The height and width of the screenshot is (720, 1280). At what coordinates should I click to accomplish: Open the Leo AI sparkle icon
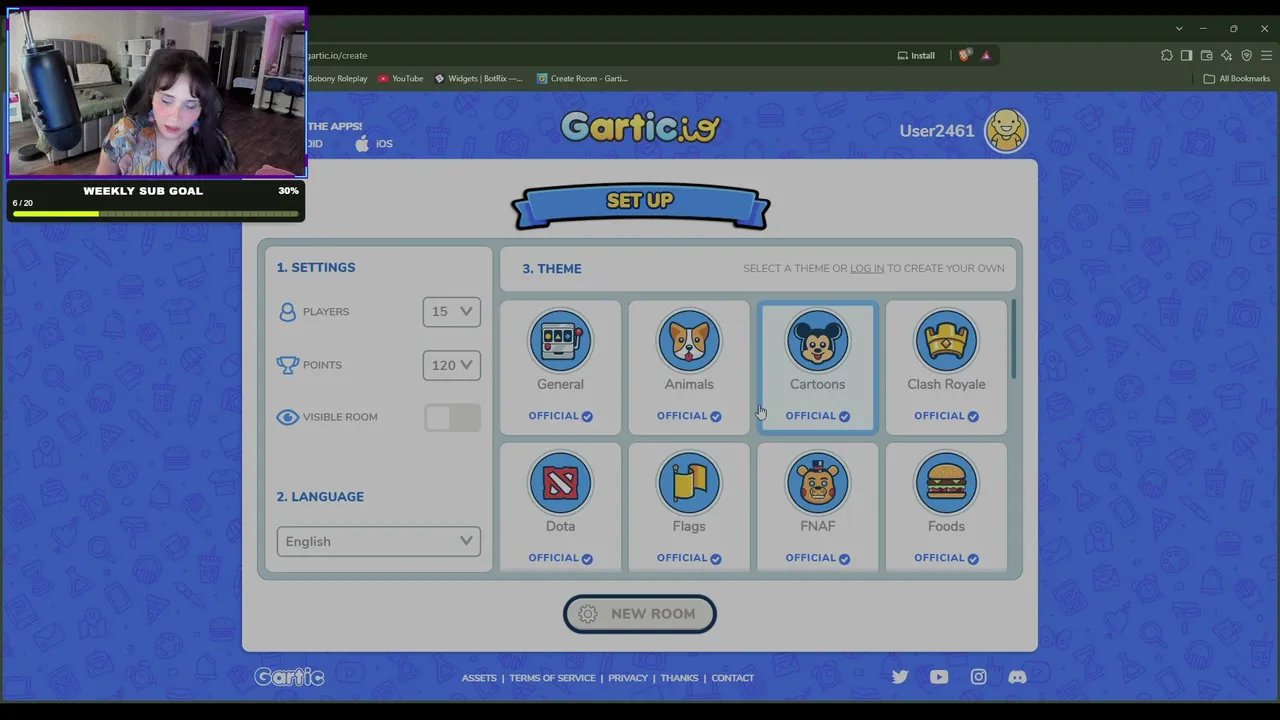pyautogui.click(x=1226, y=55)
